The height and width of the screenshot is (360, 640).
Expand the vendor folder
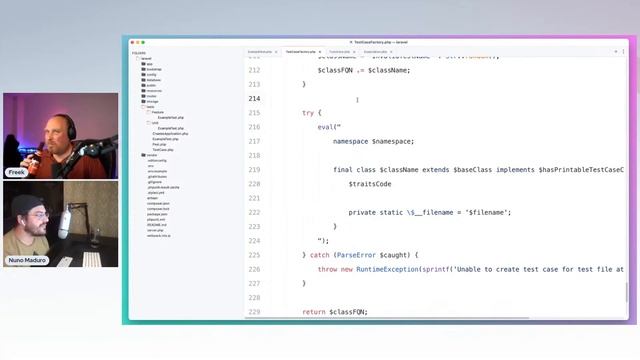click(x=149, y=155)
